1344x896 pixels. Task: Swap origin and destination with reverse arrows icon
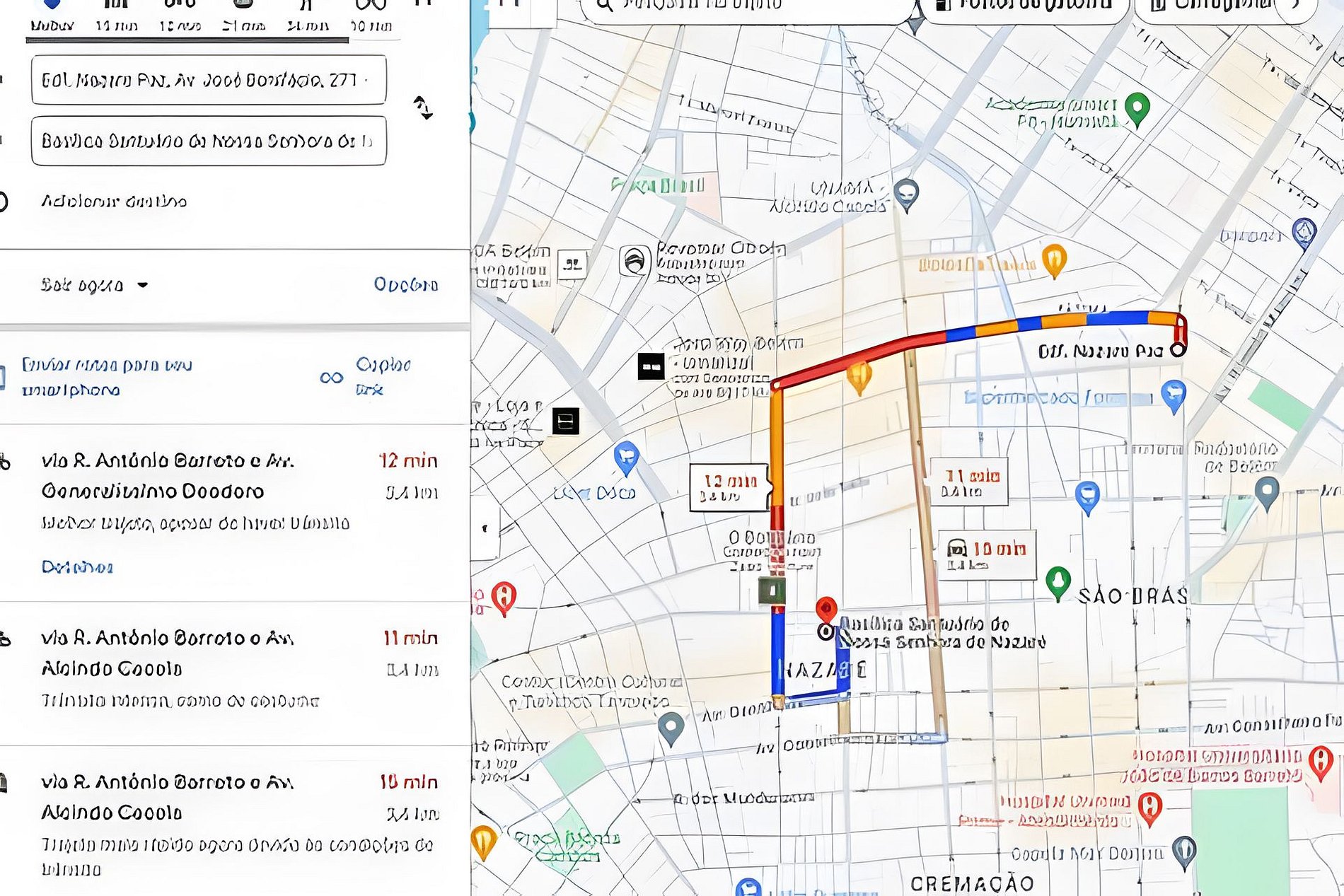(423, 107)
